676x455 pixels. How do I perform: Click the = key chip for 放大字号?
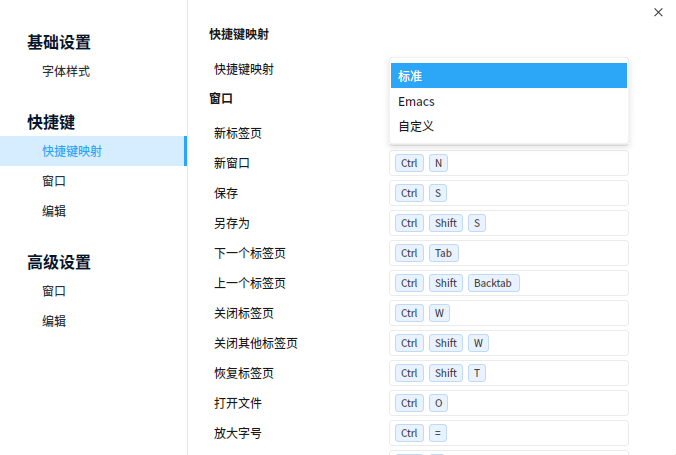click(x=438, y=433)
